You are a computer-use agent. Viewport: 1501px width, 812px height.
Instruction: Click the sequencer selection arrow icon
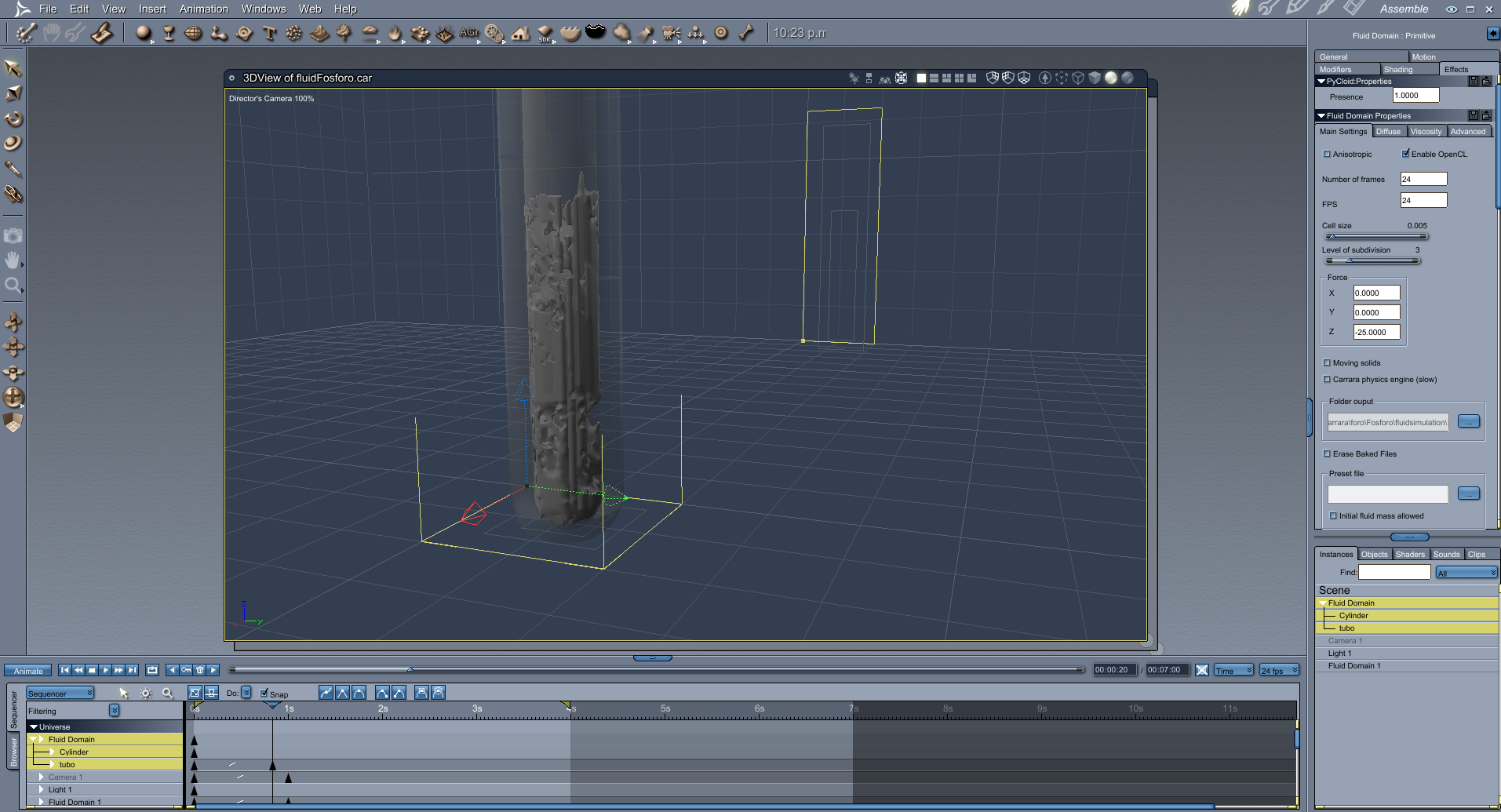click(x=123, y=693)
